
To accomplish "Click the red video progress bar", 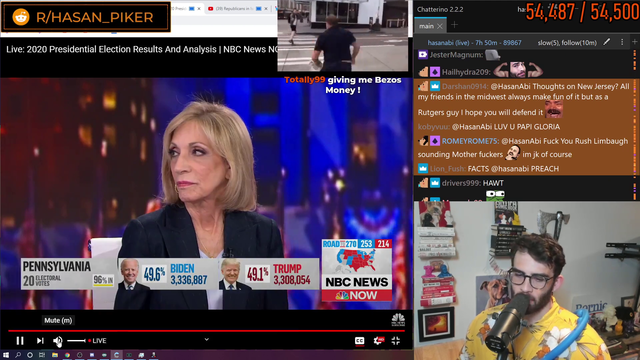I will (206, 330).
